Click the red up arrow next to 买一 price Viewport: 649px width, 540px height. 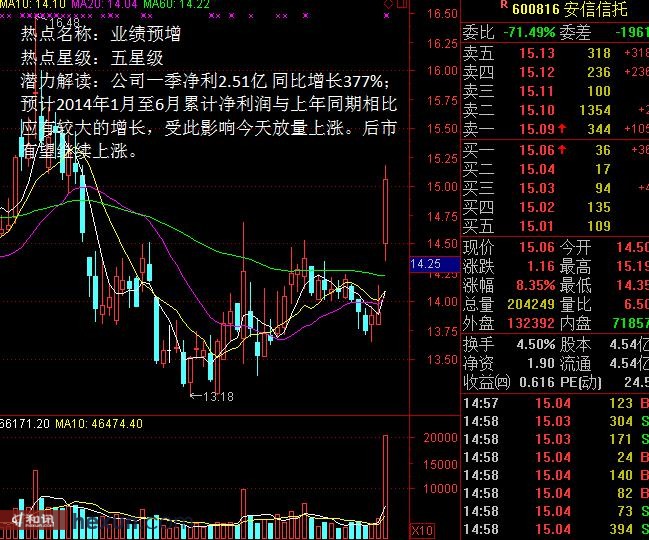(x=564, y=150)
